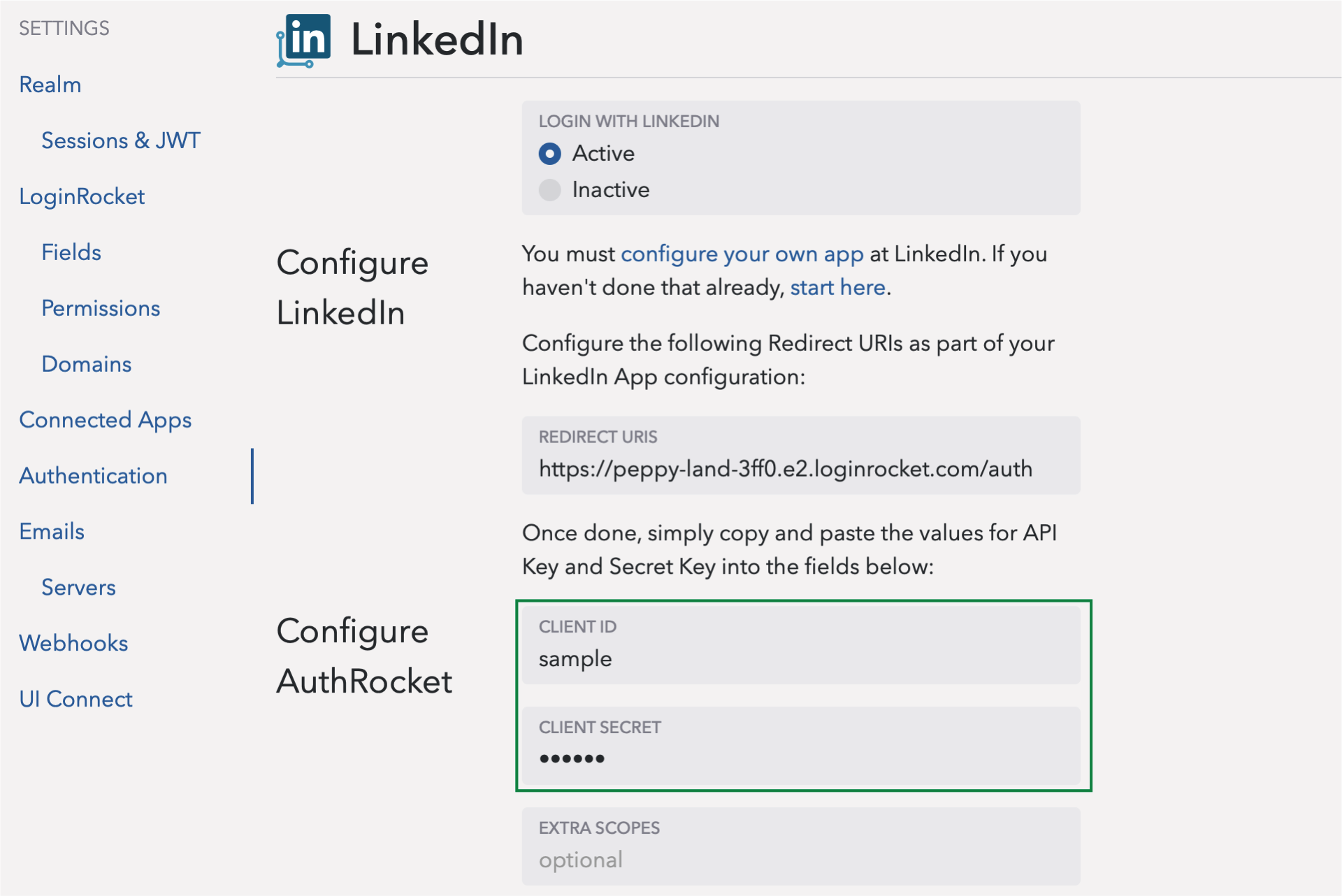
Task: Click the Extra Scopes optional field
Action: coord(801,846)
